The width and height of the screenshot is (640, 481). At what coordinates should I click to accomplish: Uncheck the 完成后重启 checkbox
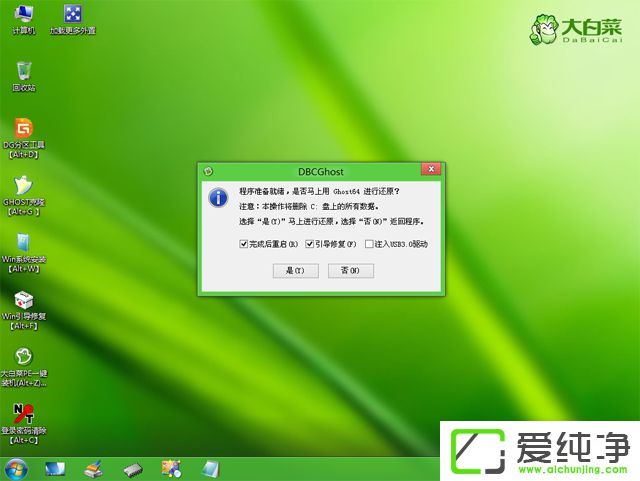(x=244, y=244)
